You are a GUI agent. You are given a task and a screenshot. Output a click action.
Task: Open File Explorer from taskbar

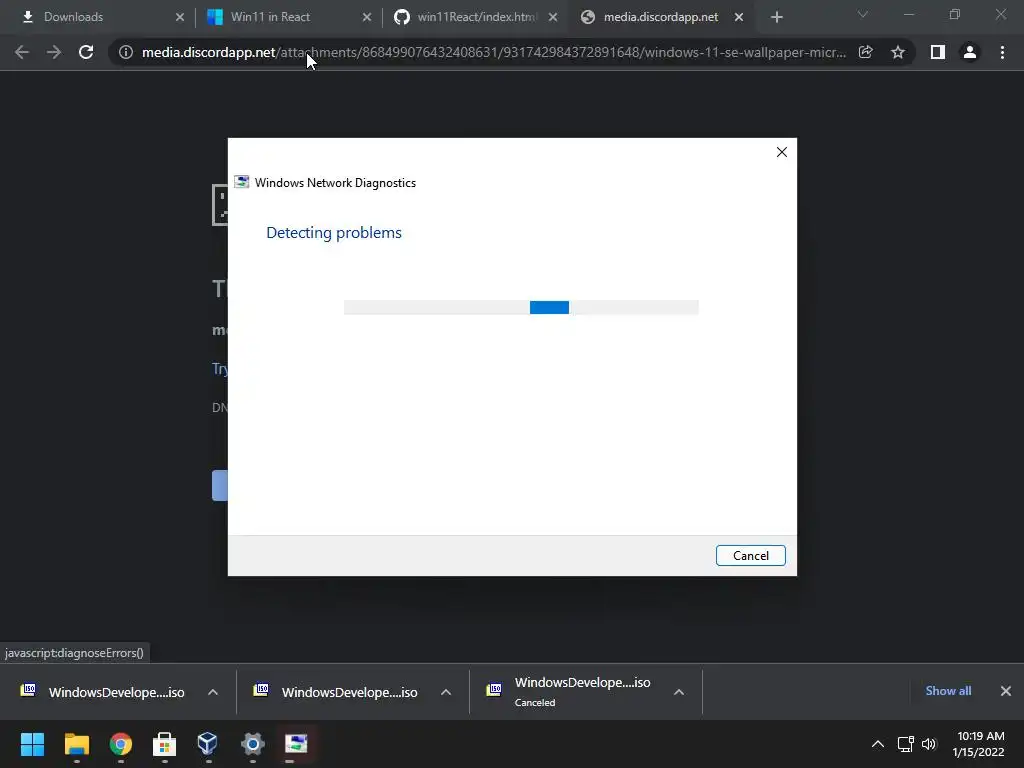tap(76, 744)
